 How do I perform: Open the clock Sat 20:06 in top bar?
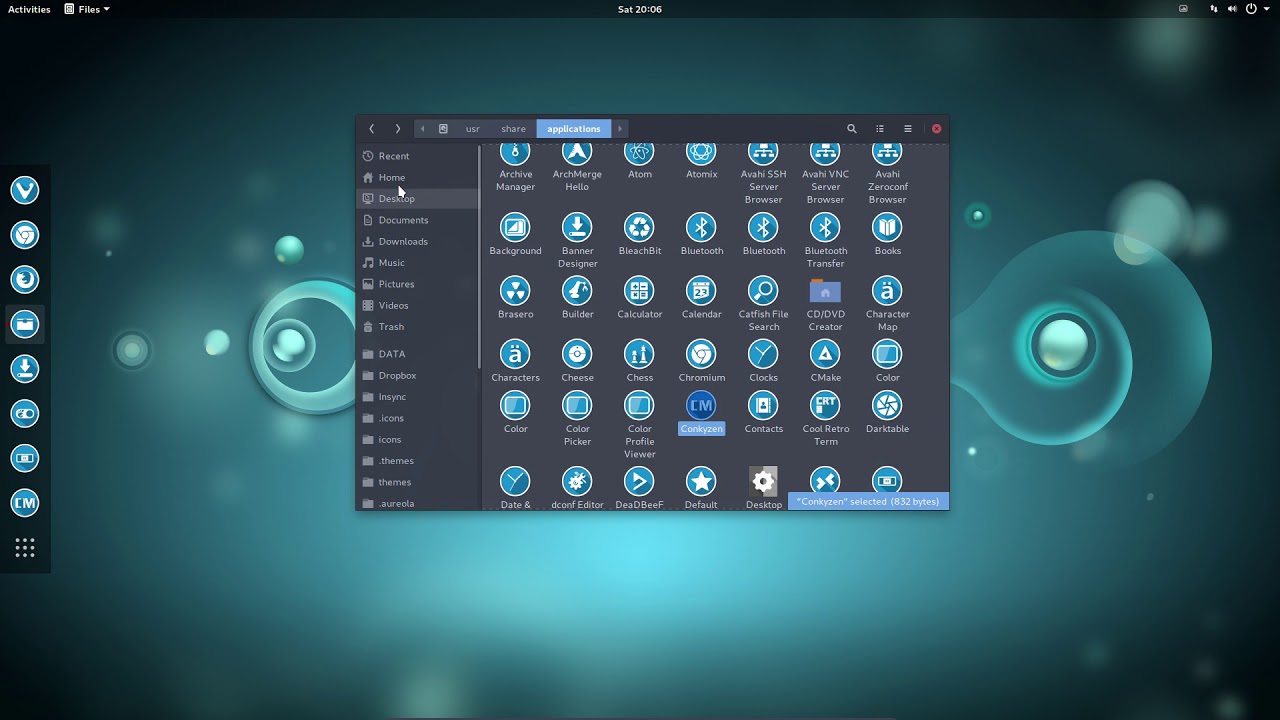640,9
